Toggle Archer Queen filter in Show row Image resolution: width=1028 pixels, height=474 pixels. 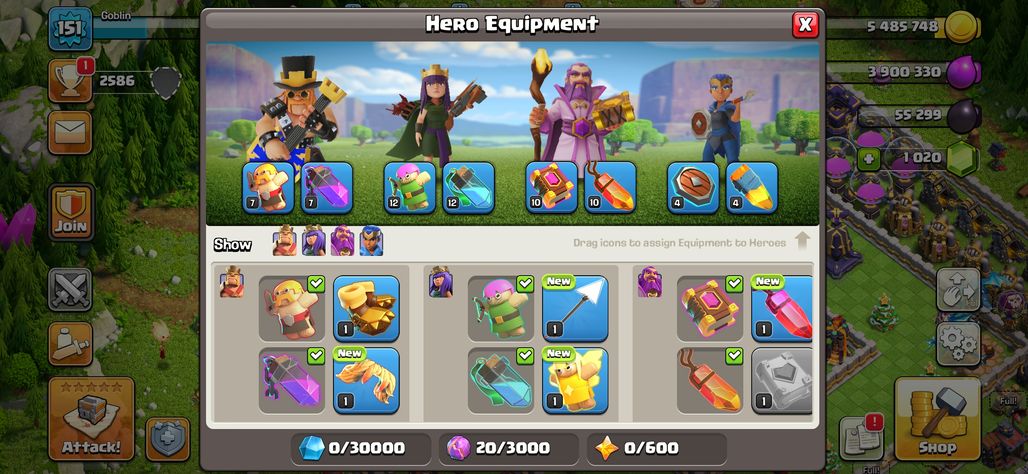pos(313,241)
